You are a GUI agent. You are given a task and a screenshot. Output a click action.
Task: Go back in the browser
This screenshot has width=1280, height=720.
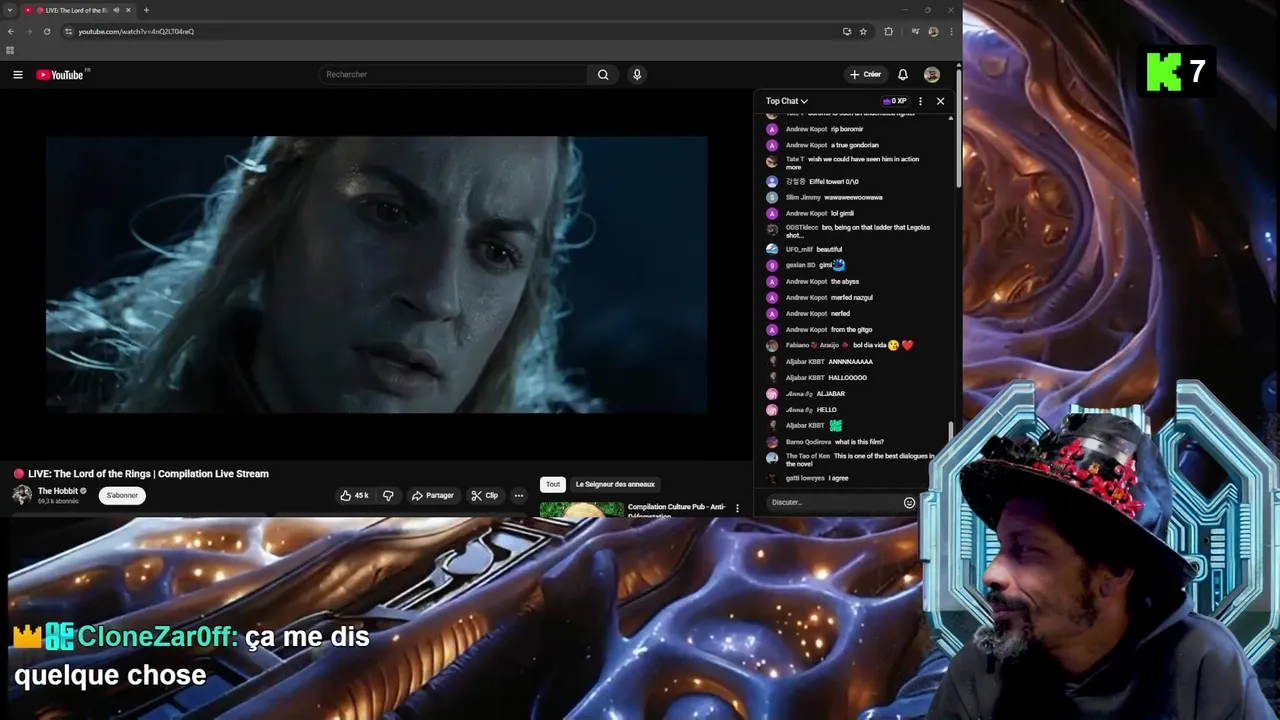pos(11,31)
